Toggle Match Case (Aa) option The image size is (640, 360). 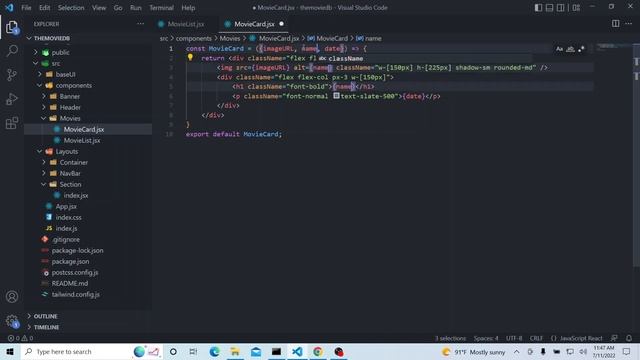pos(559,49)
